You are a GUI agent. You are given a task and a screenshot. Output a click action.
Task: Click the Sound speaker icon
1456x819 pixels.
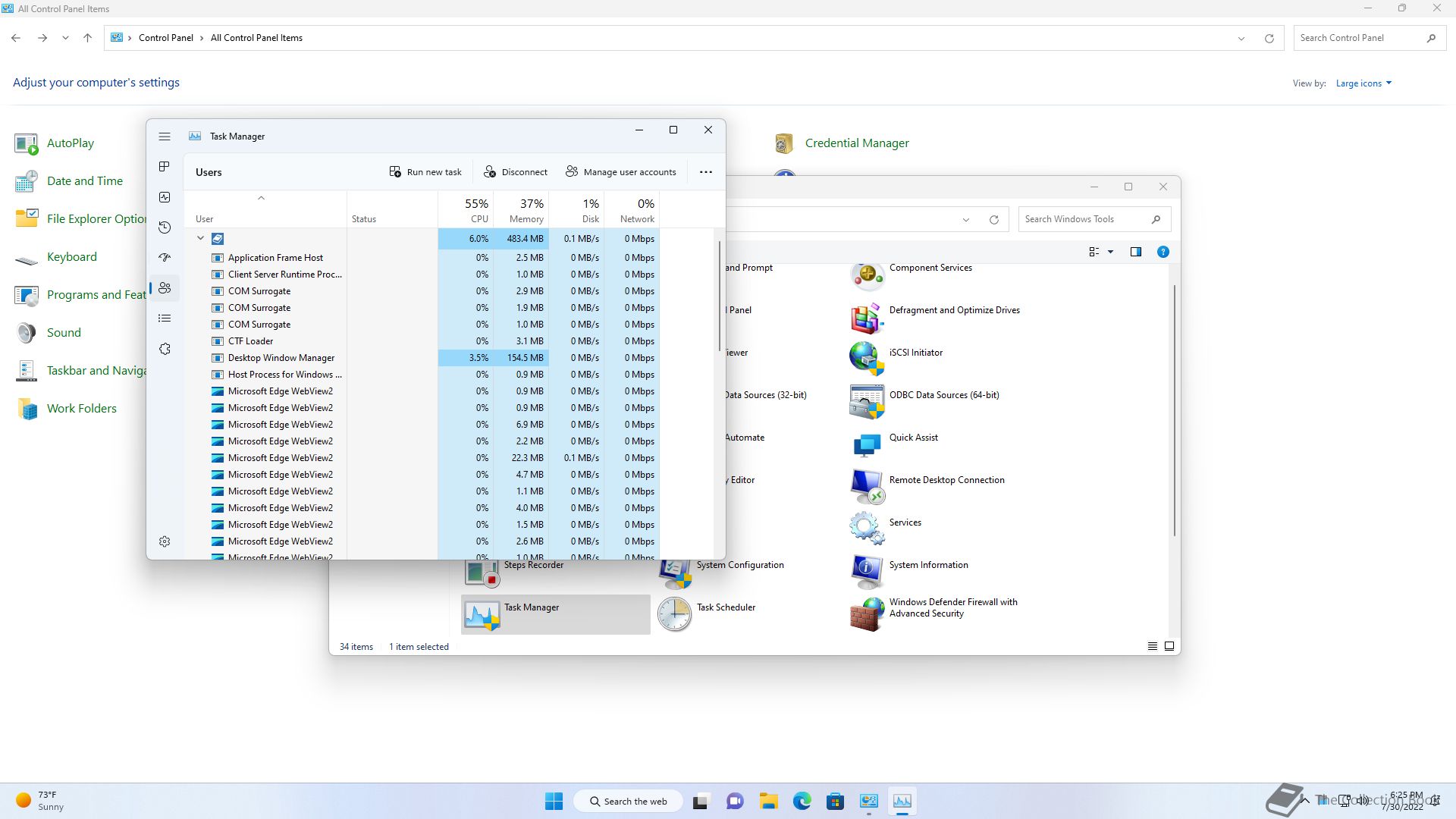coord(27,333)
